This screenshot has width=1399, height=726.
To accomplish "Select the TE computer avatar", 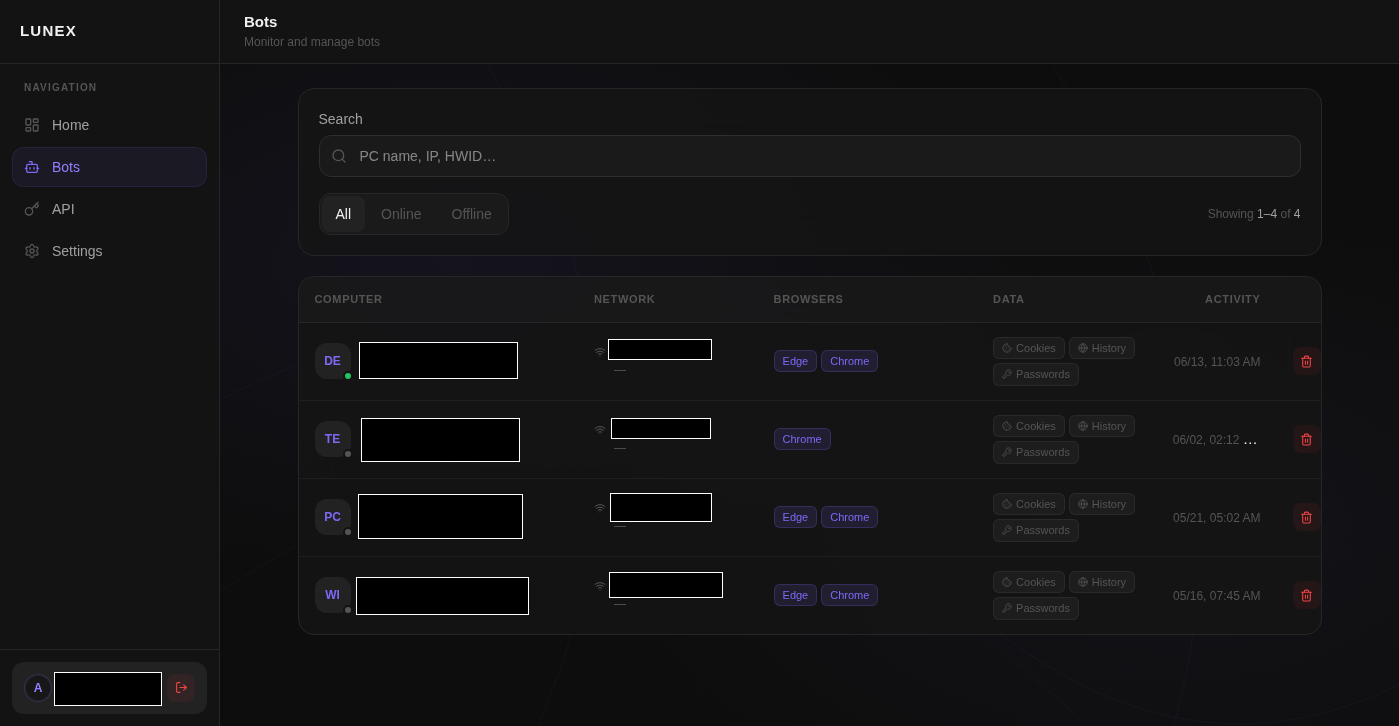I will [333, 439].
